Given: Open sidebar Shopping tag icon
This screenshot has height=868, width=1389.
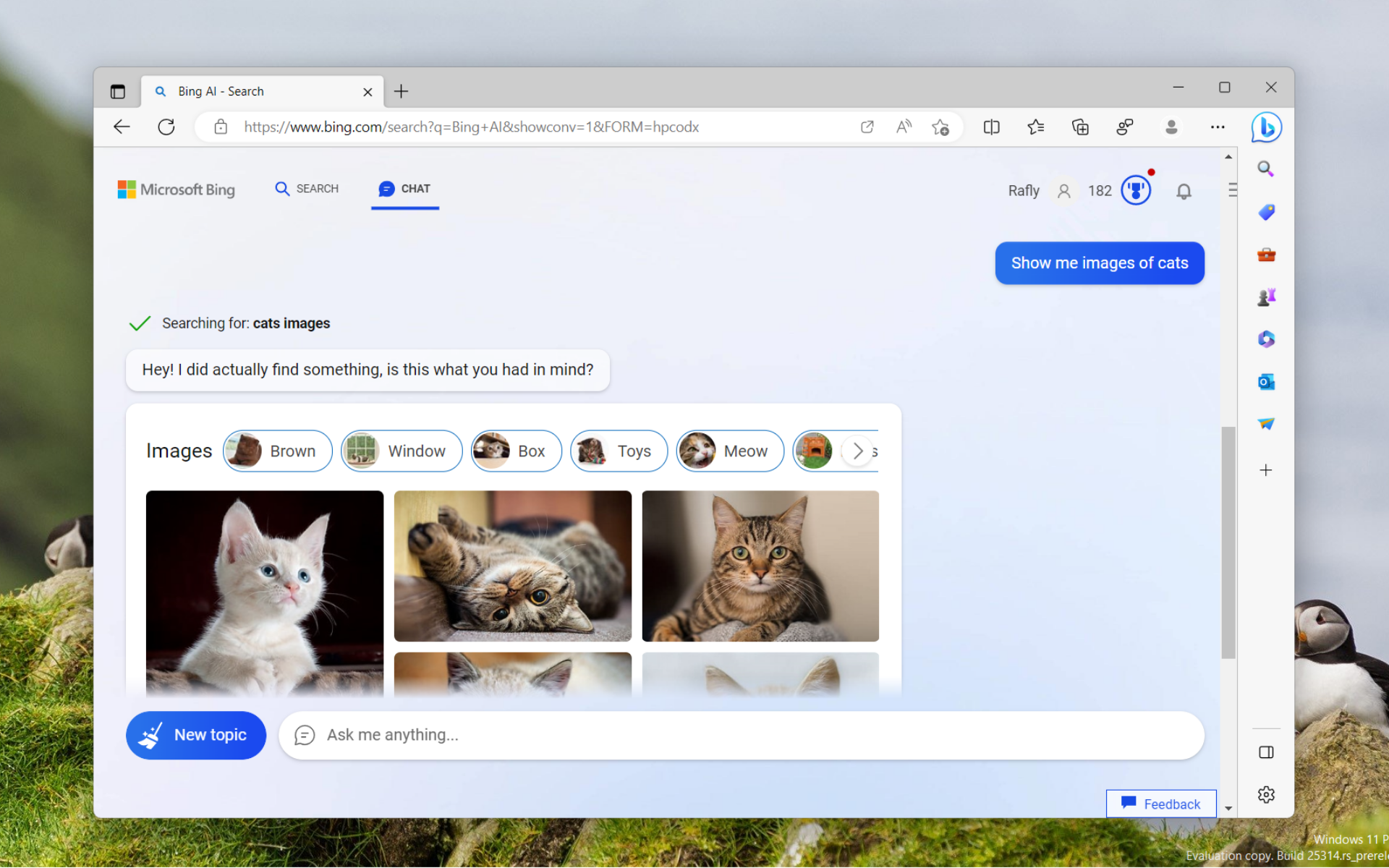Looking at the screenshot, I should [x=1266, y=212].
